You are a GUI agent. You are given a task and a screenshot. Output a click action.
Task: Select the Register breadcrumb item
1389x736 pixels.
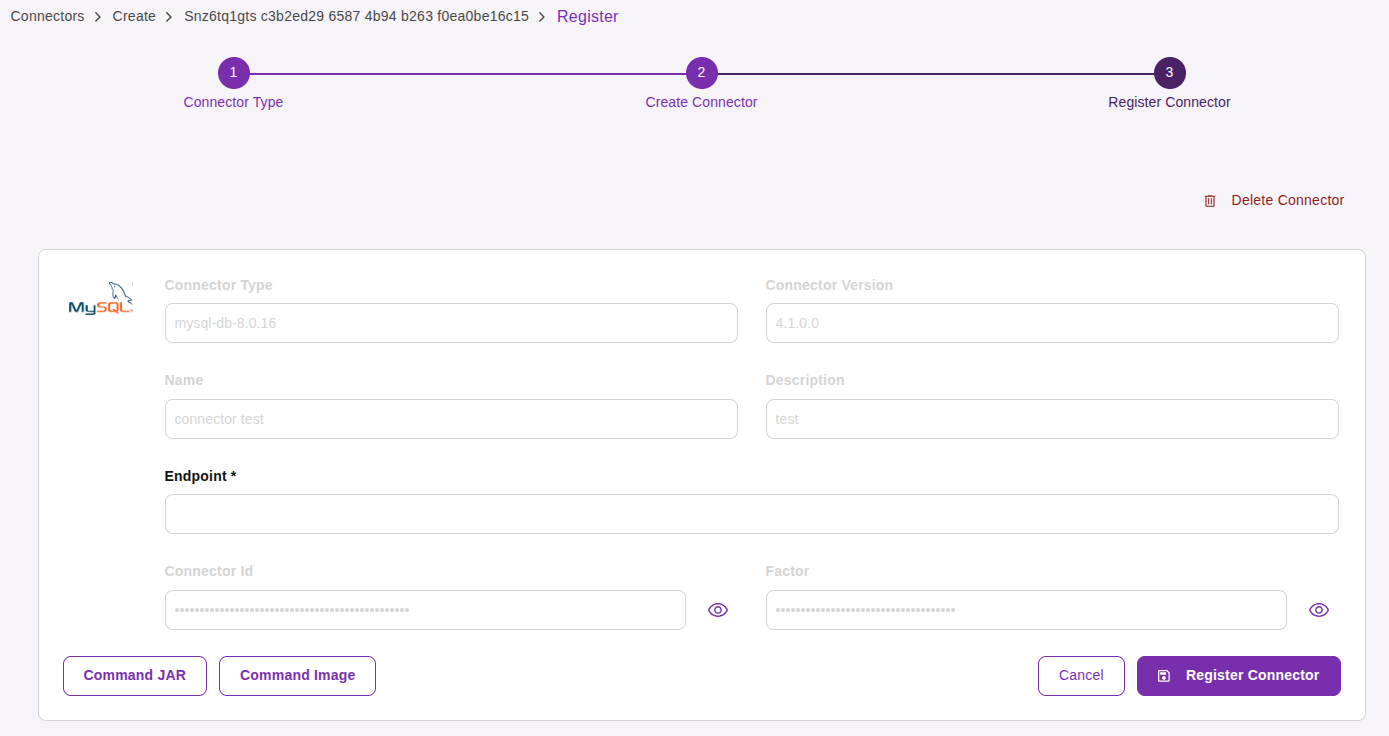[587, 16]
